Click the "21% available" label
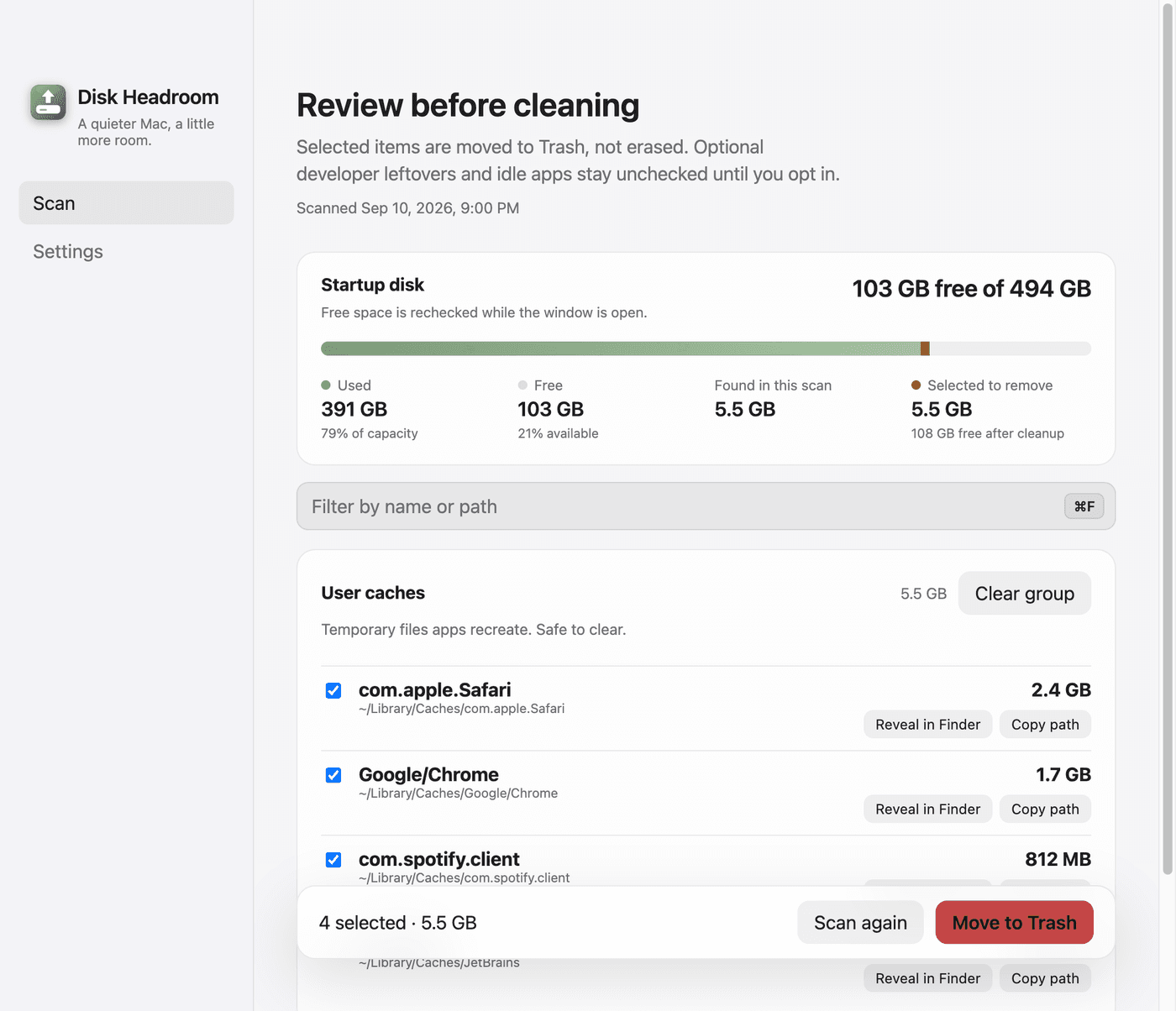1176x1011 pixels. (558, 433)
